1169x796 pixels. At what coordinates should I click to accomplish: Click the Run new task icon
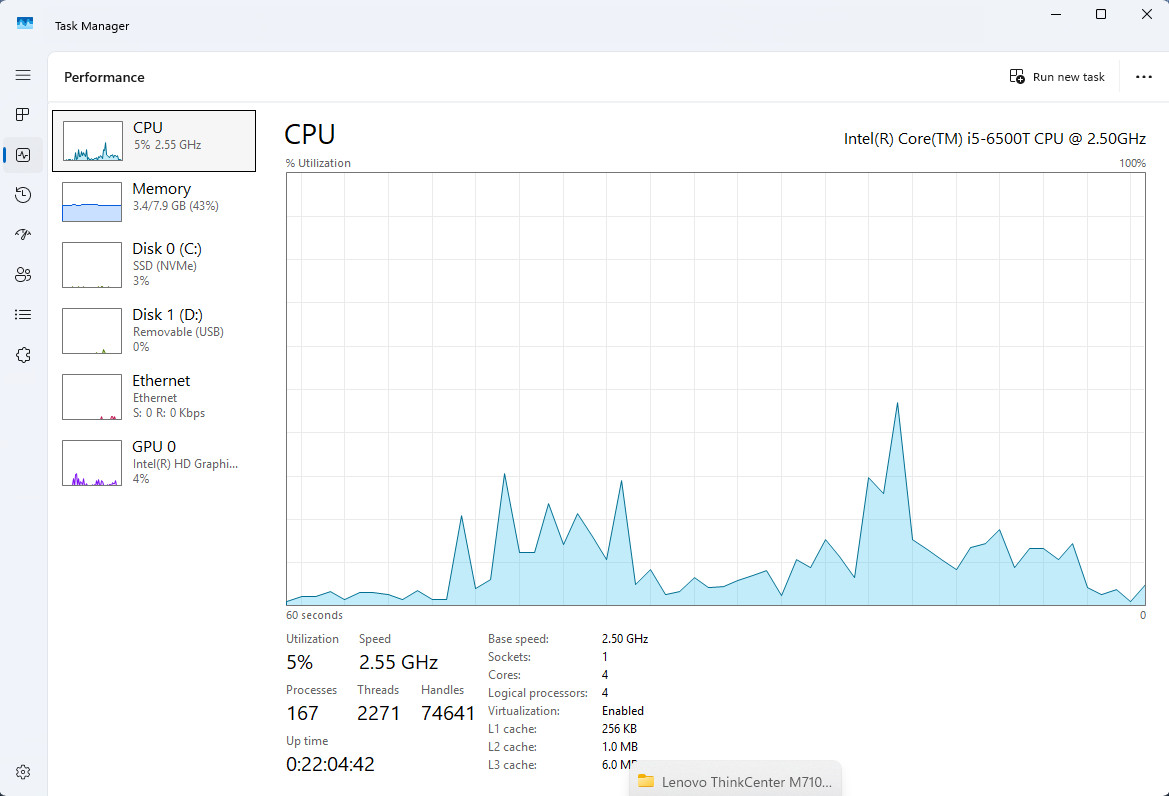pos(1017,77)
